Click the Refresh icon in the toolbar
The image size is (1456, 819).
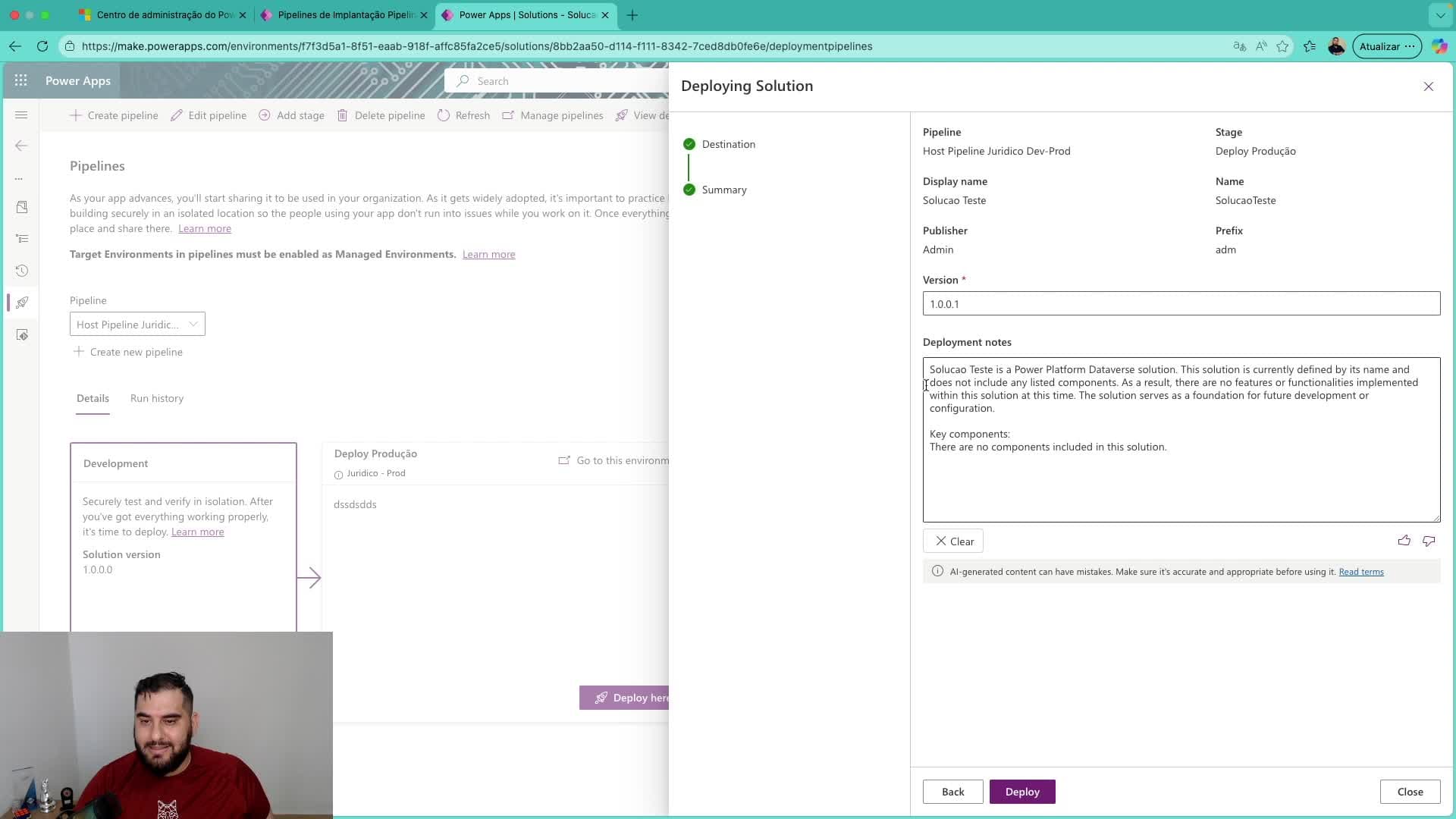pos(444,115)
